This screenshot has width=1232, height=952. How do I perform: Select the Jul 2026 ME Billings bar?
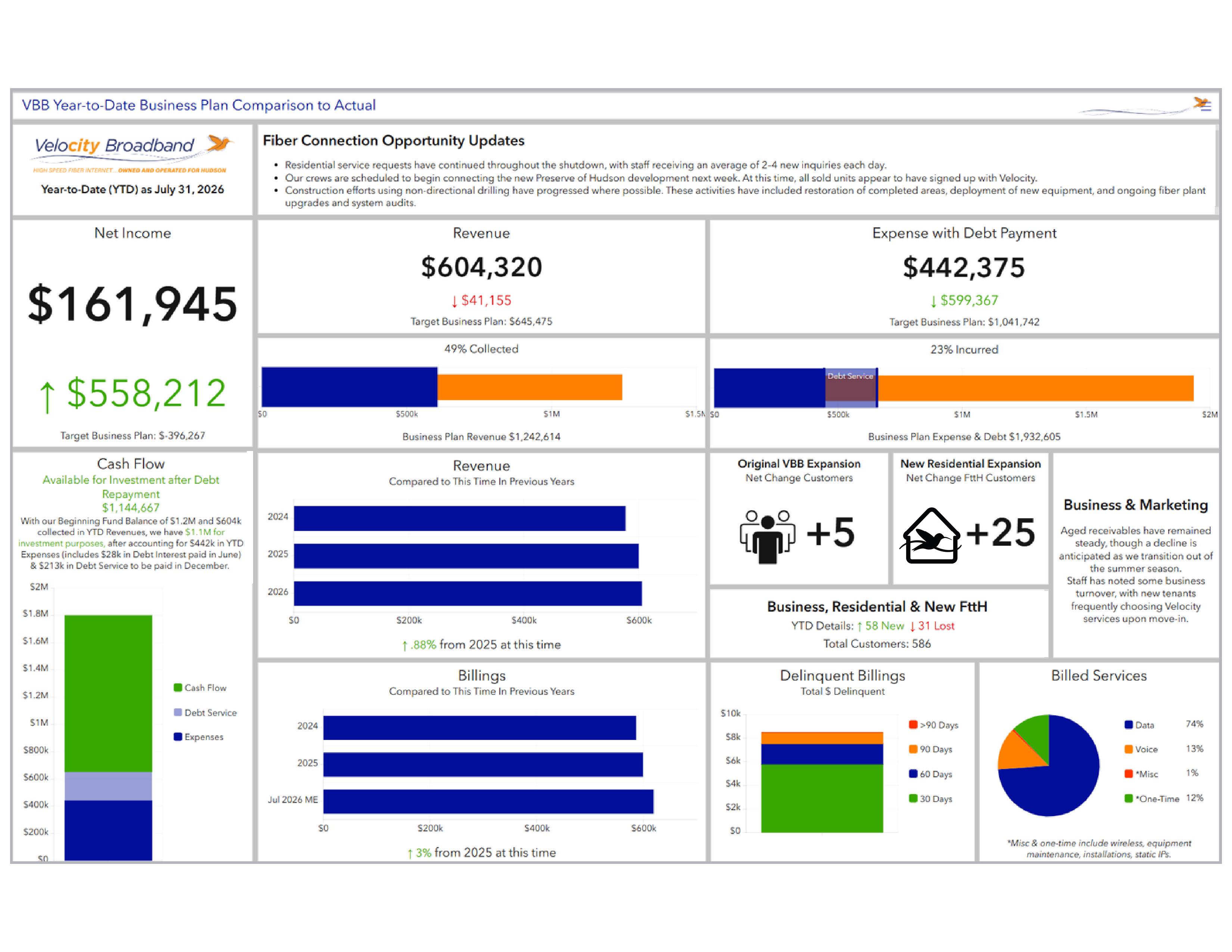point(488,802)
